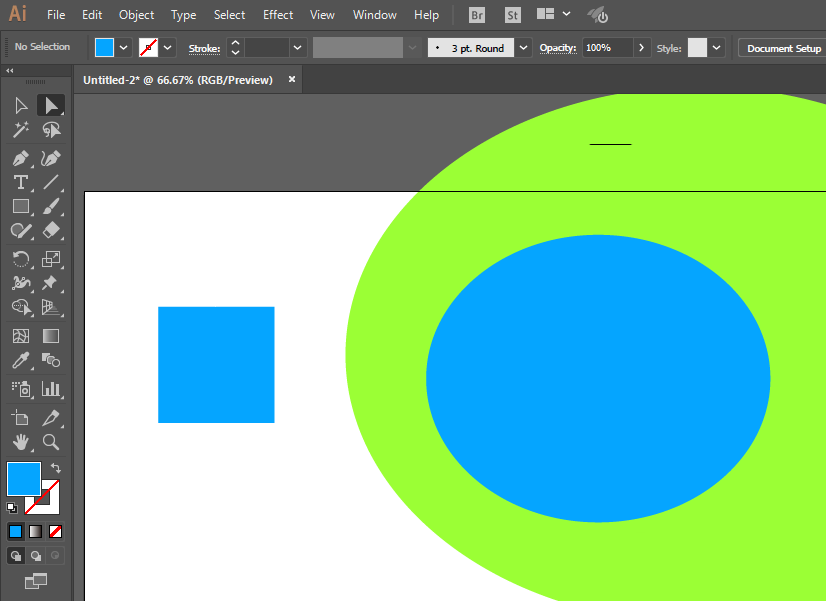Open the graphic style dropdown arrow

(716, 47)
